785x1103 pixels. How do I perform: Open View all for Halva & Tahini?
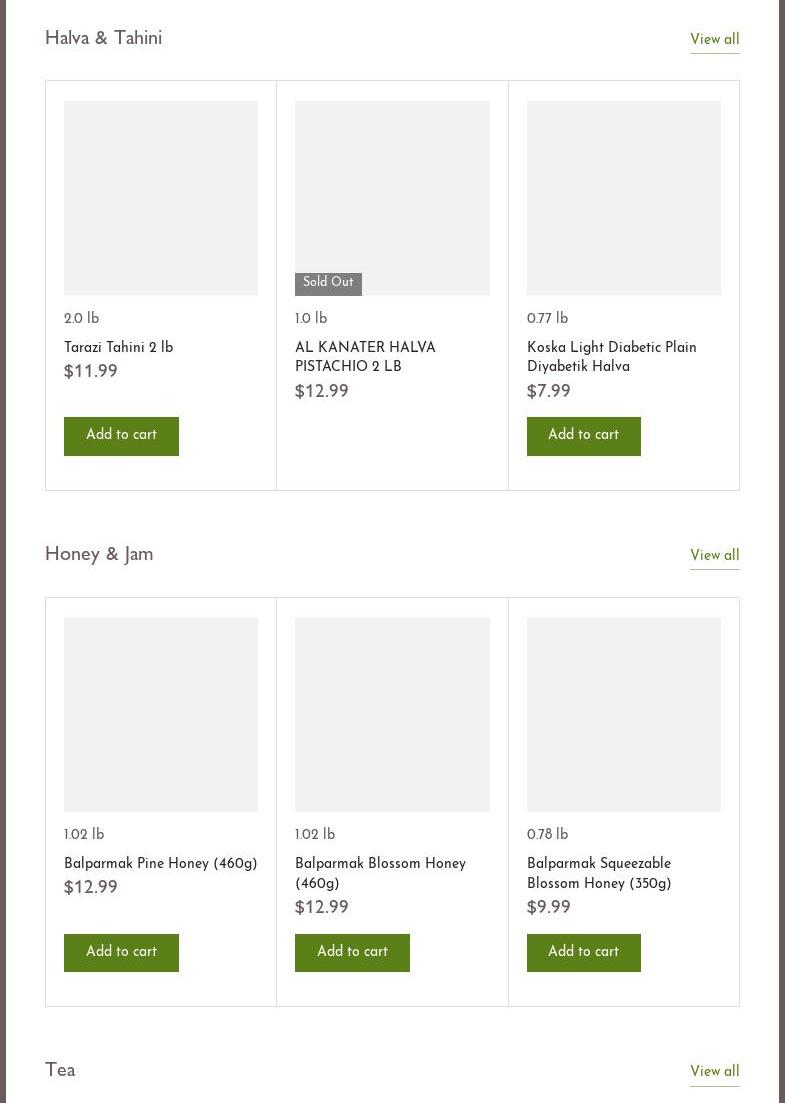pos(714,39)
